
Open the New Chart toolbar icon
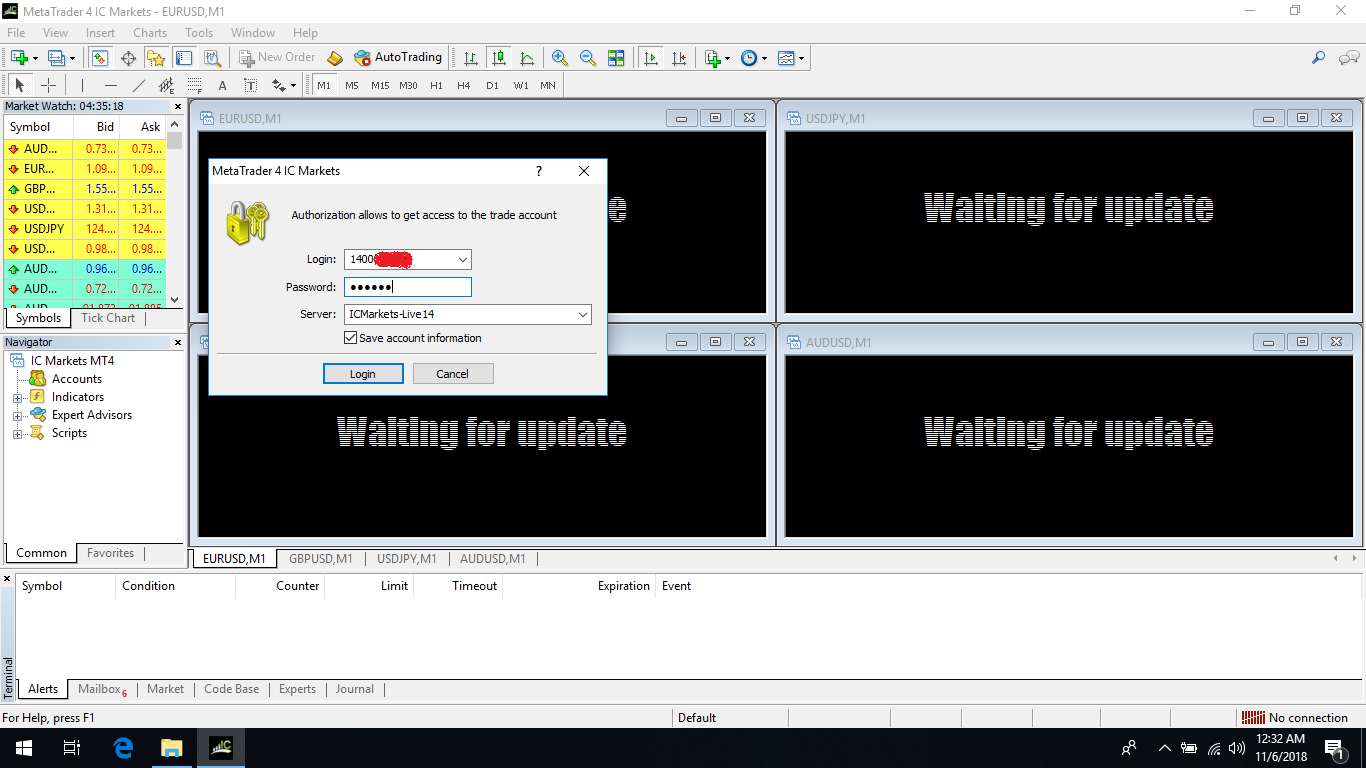(x=19, y=58)
